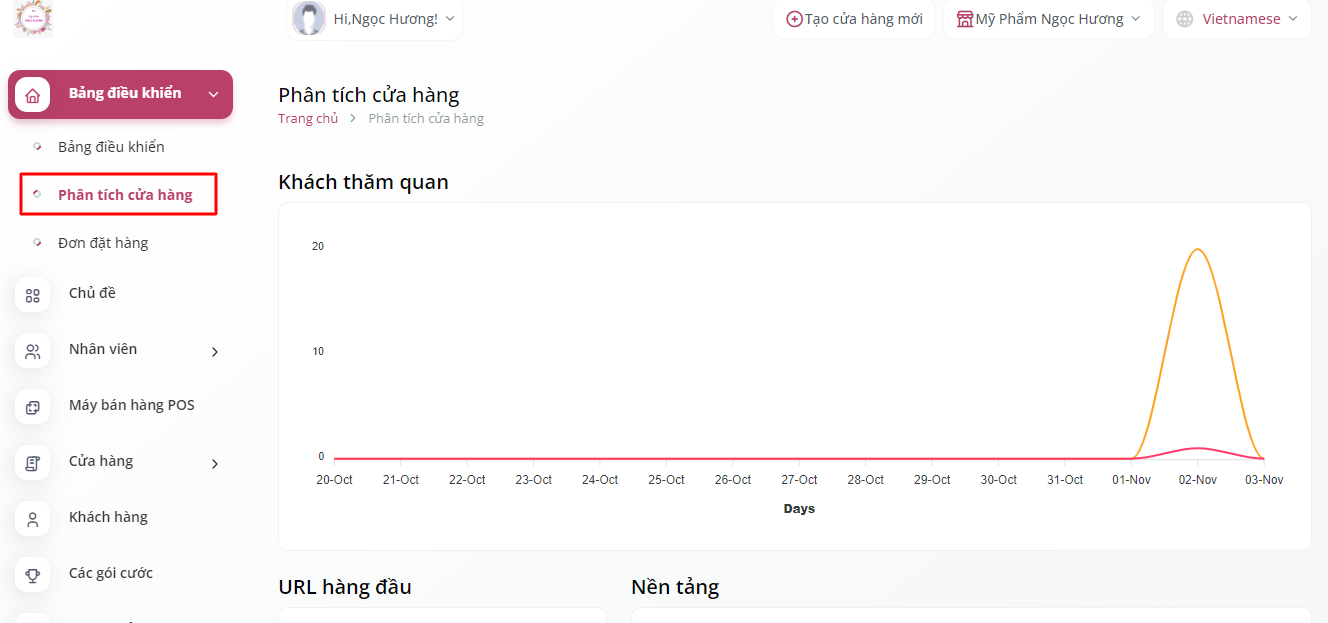Viewport: 1328px width, 623px height.
Task: Click the Nhân viên people icon
Action: [33, 351]
